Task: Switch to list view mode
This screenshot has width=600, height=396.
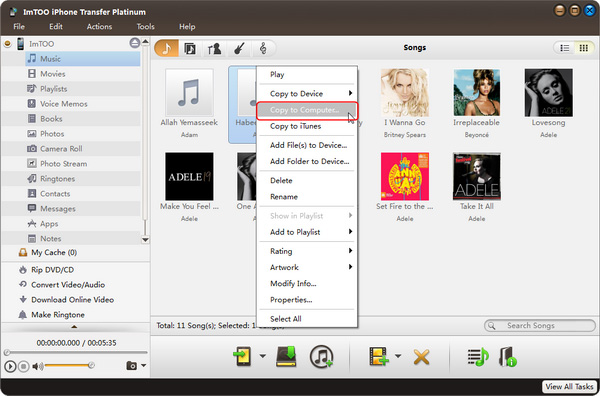Action: coord(564,48)
